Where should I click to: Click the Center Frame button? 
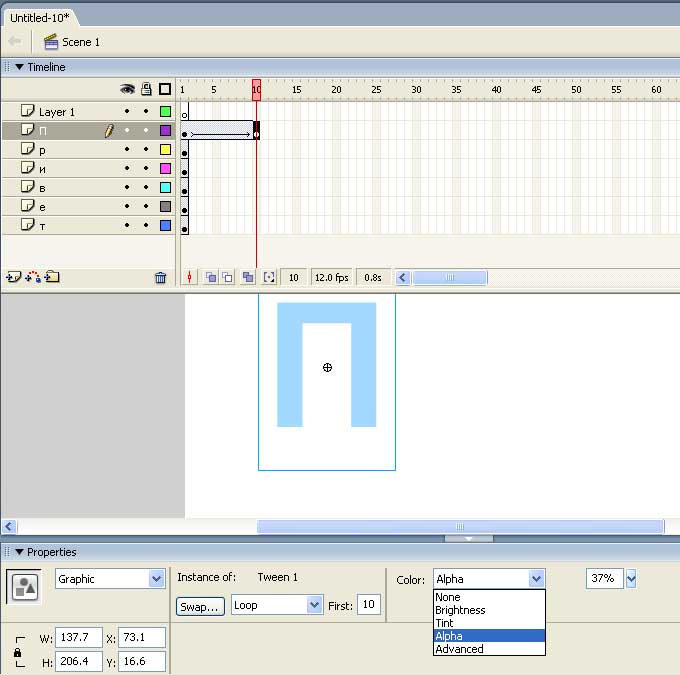[x=190, y=278]
